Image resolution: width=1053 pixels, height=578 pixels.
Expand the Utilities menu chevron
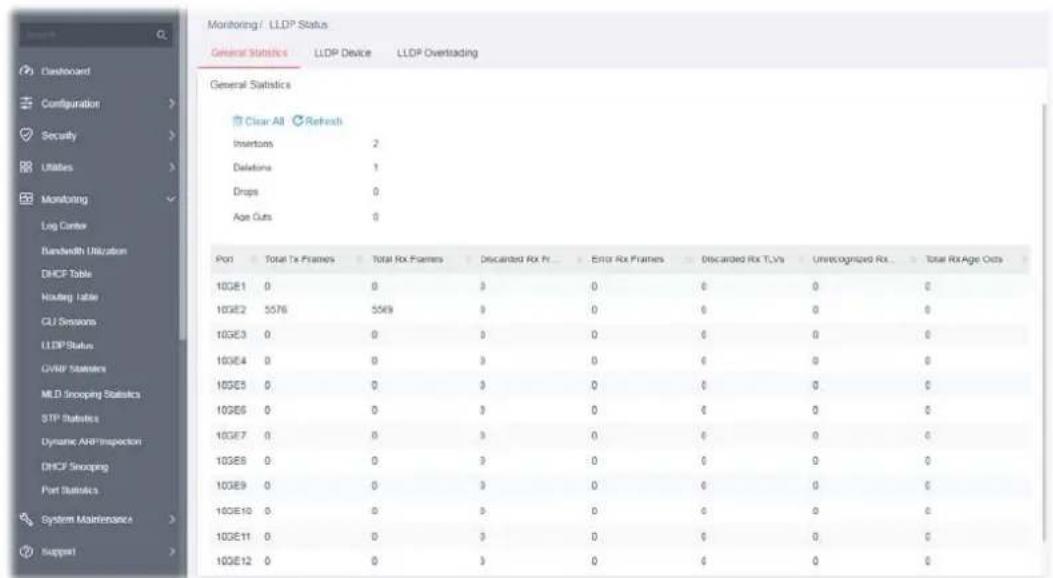[171, 167]
